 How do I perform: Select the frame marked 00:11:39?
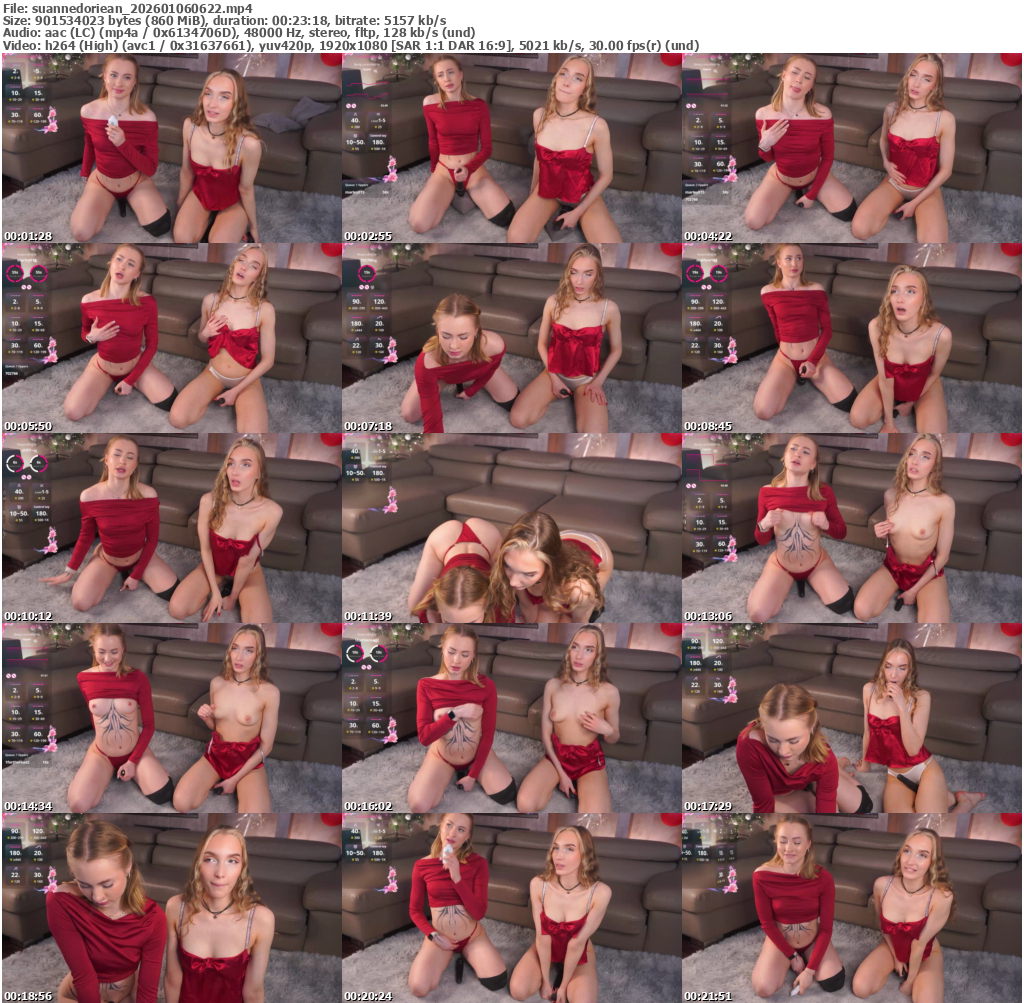[511, 528]
